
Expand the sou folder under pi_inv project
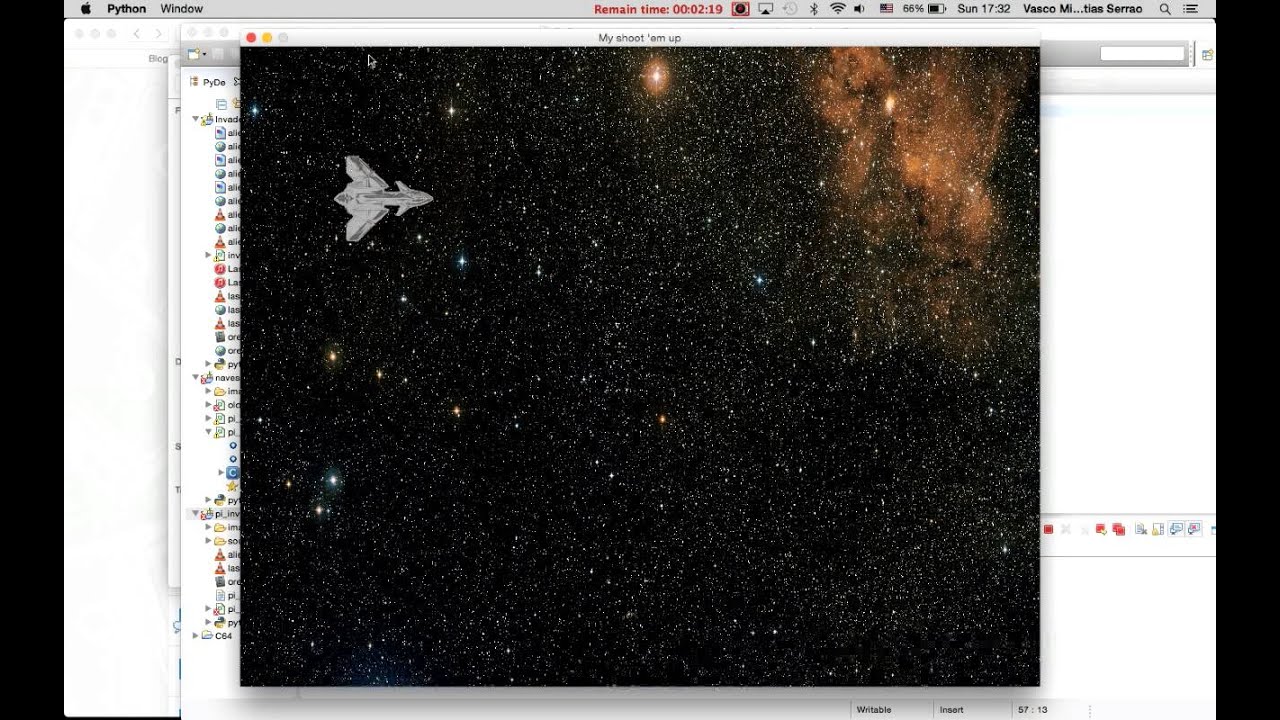point(208,541)
